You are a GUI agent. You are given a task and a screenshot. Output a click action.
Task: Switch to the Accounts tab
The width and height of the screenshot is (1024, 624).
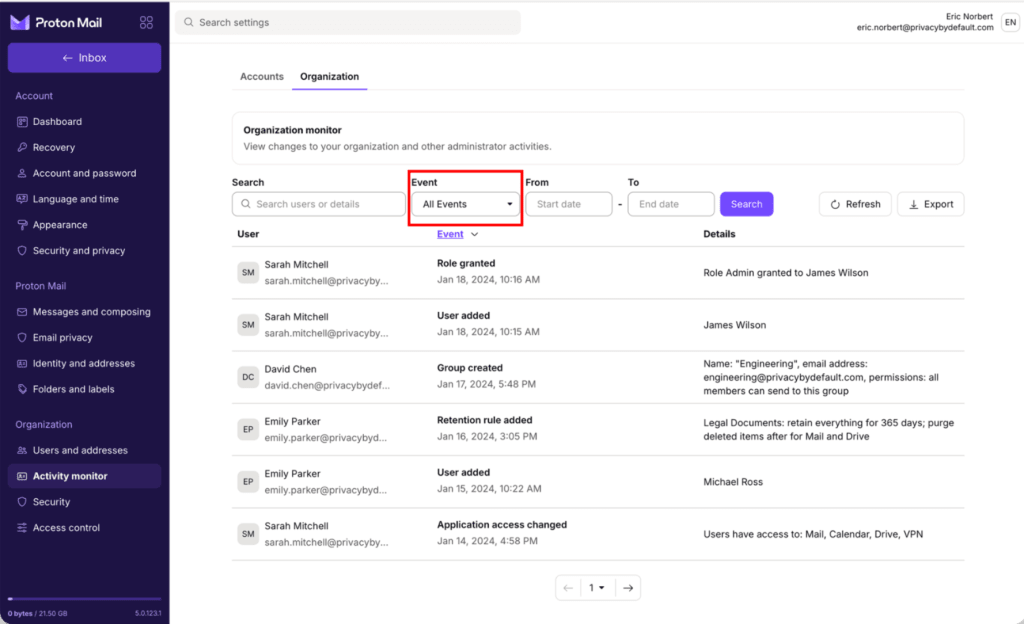[x=262, y=76]
